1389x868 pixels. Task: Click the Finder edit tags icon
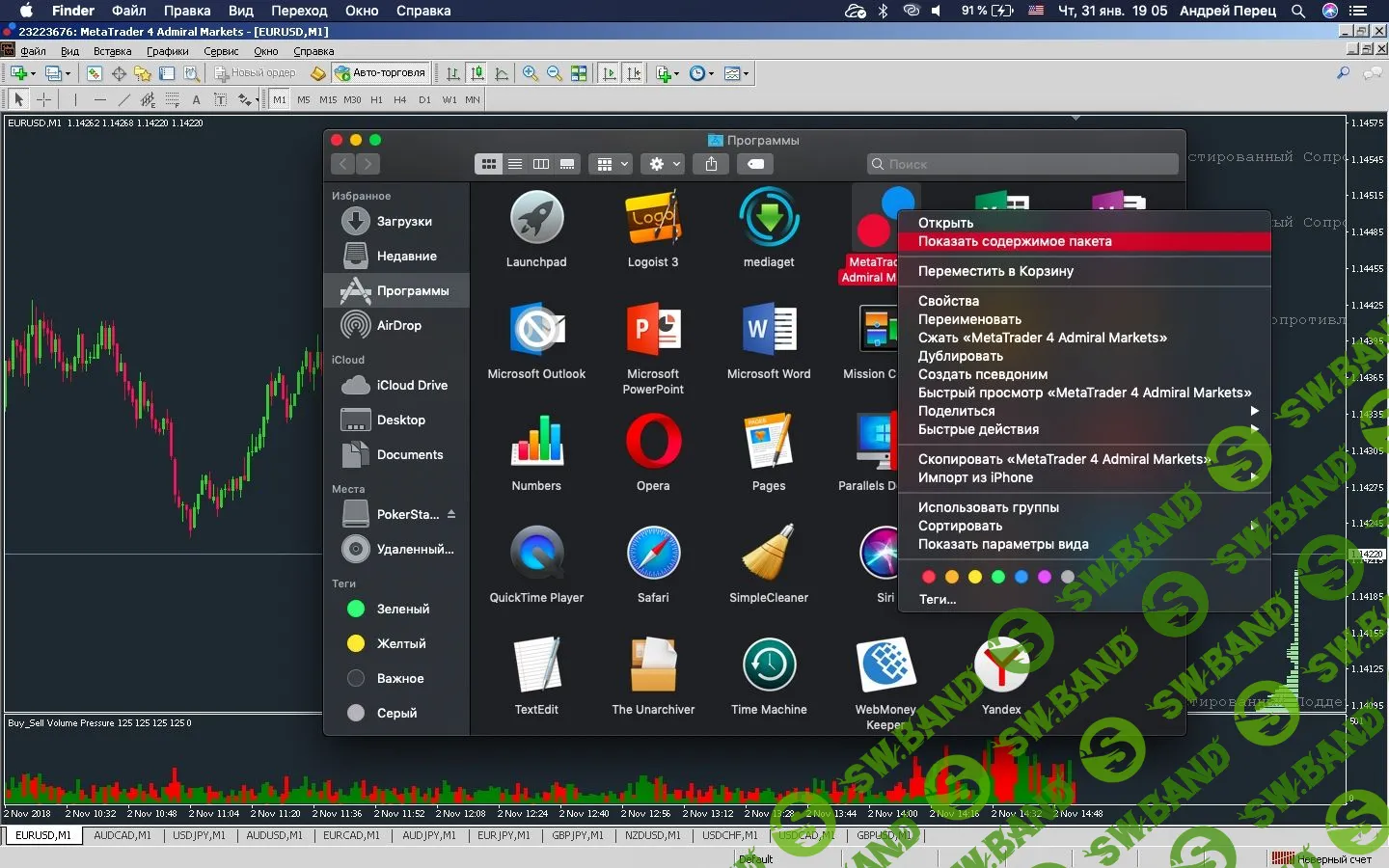pos(756,164)
